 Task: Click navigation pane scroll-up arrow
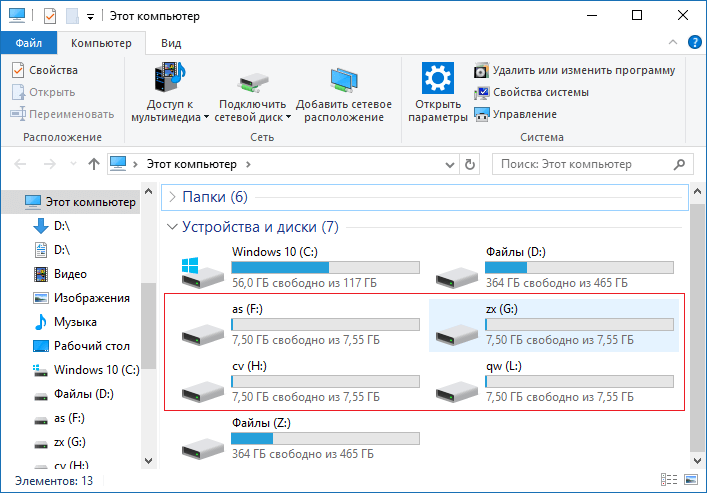click(148, 191)
